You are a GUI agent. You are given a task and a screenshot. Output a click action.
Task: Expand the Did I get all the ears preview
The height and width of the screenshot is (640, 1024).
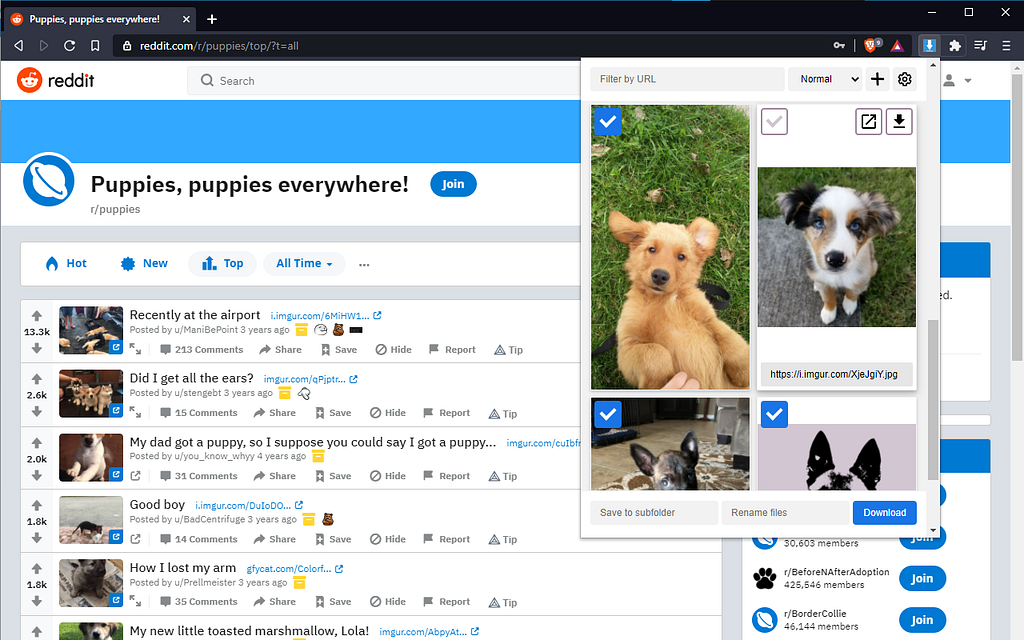coord(135,413)
